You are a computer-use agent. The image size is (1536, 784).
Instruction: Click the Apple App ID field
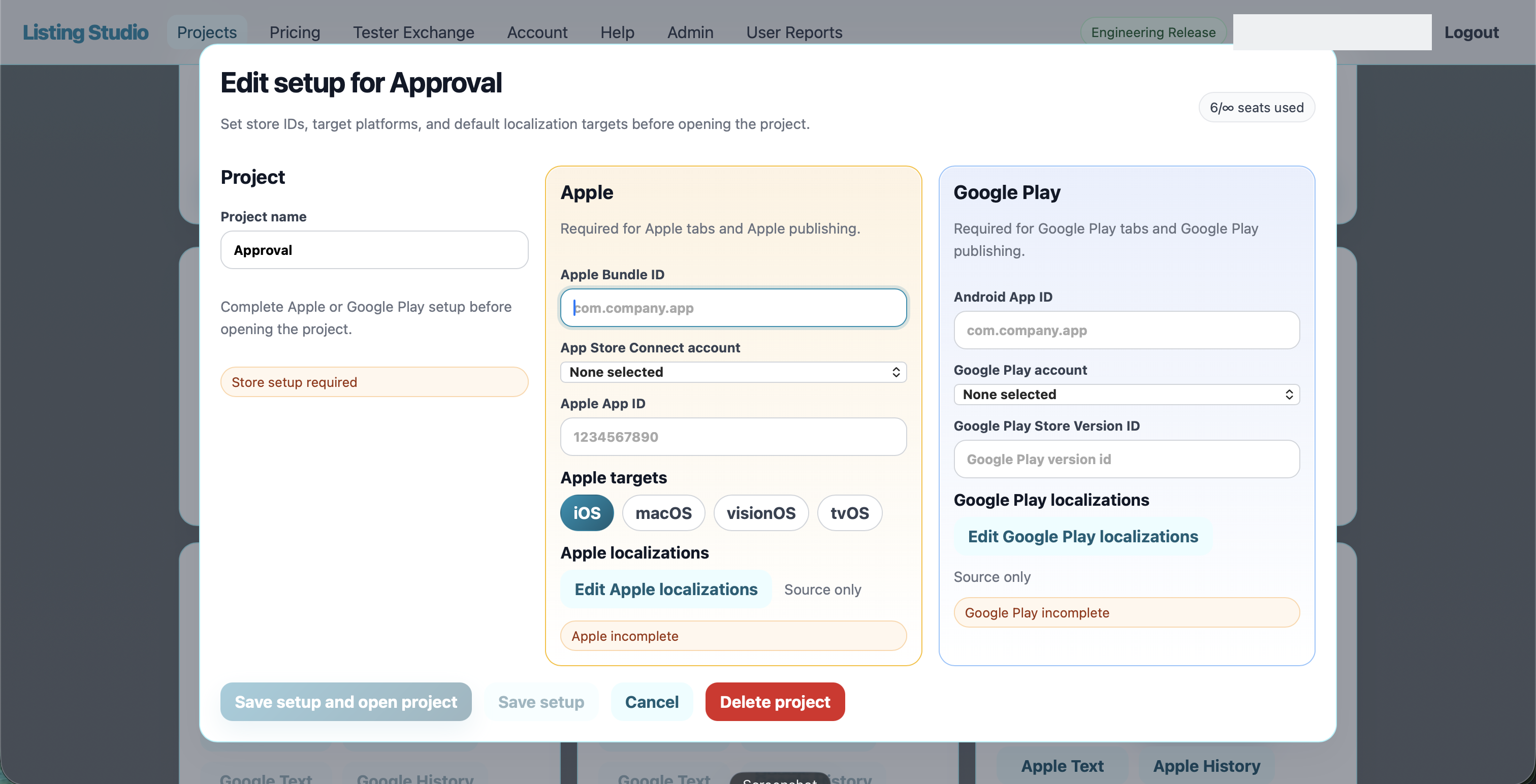[733, 436]
